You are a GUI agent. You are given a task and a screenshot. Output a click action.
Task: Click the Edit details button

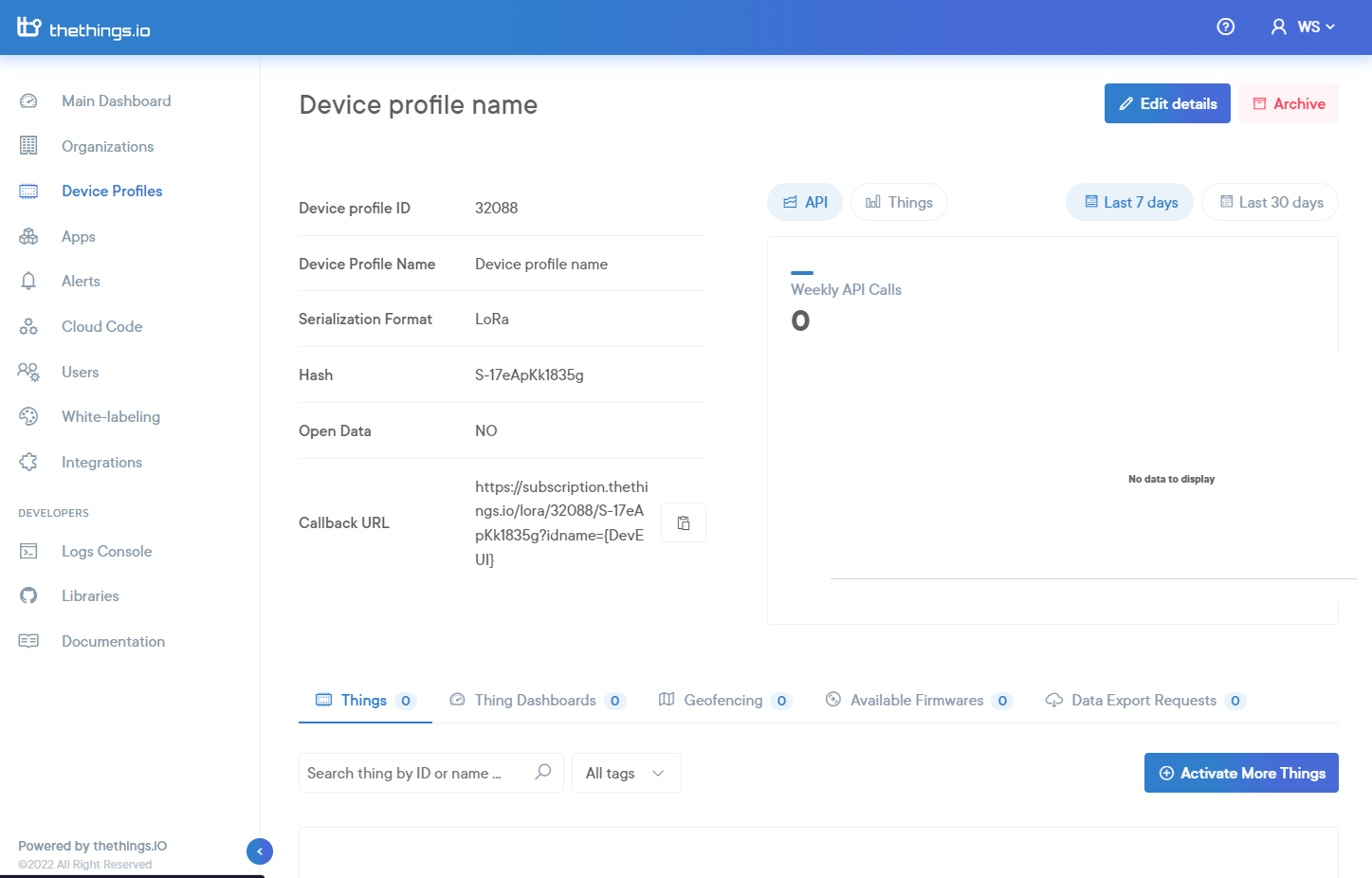(1167, 103)
